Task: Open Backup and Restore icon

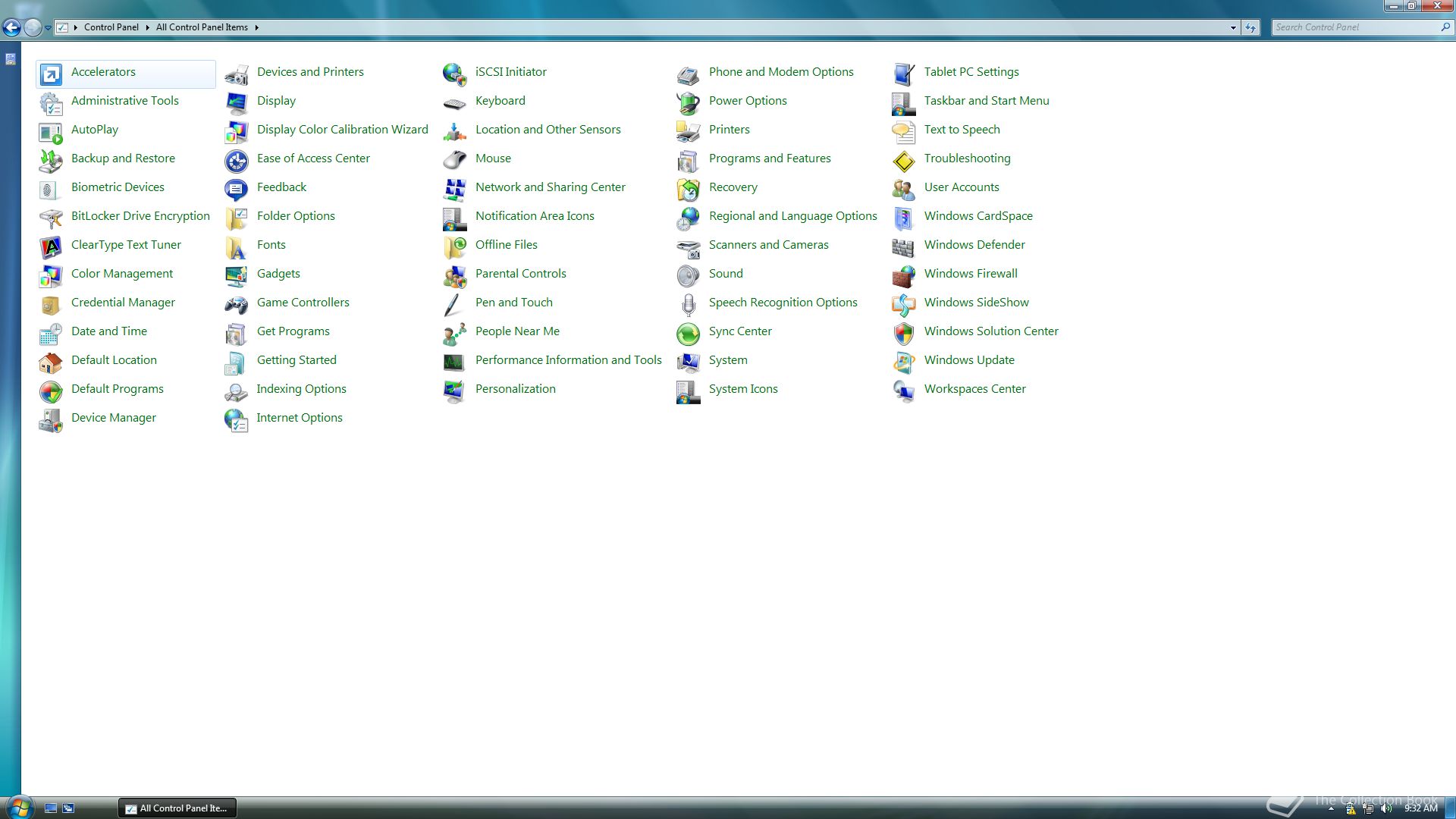Action: (51, 160)
